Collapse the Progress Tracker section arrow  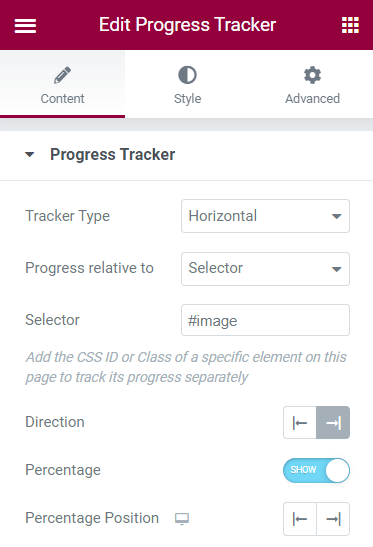pyautogui.click(x=30, y=155)
